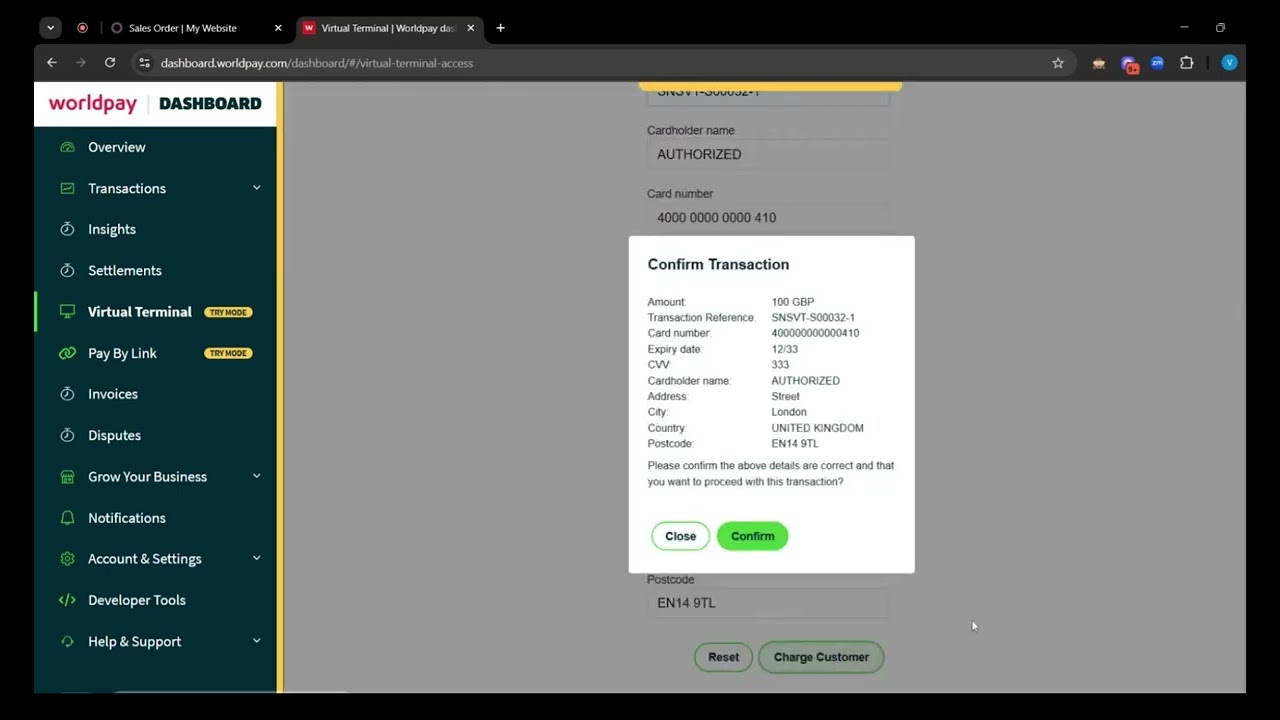Click the 100 GBP amount value
Viewport: 1280px width, 720px height.
pyautogui.click(x=792, y=302)
